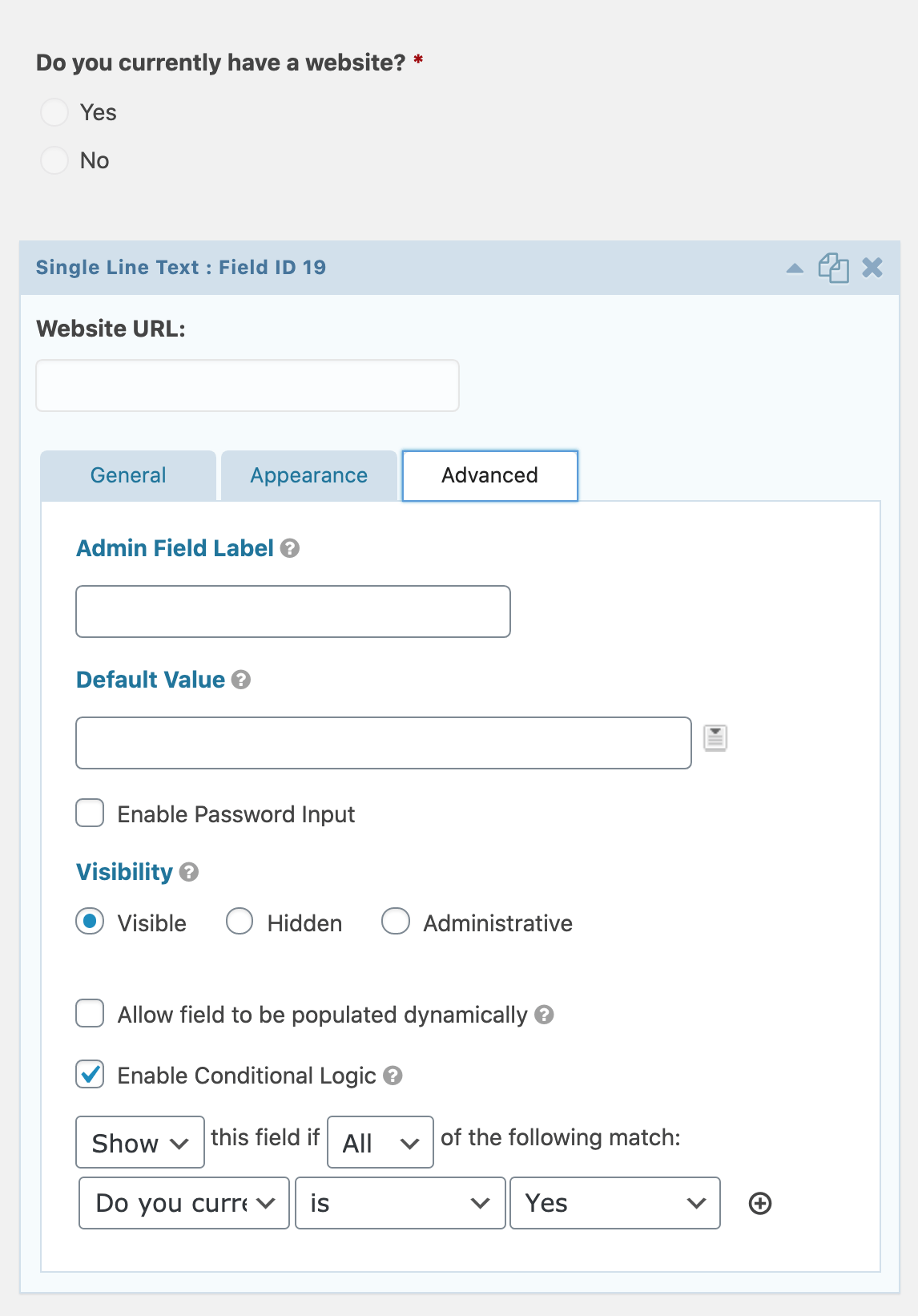This screenshot has height=1316, width=918.
Task: Open Admin Field Label help tooltip
Action: 290,548
